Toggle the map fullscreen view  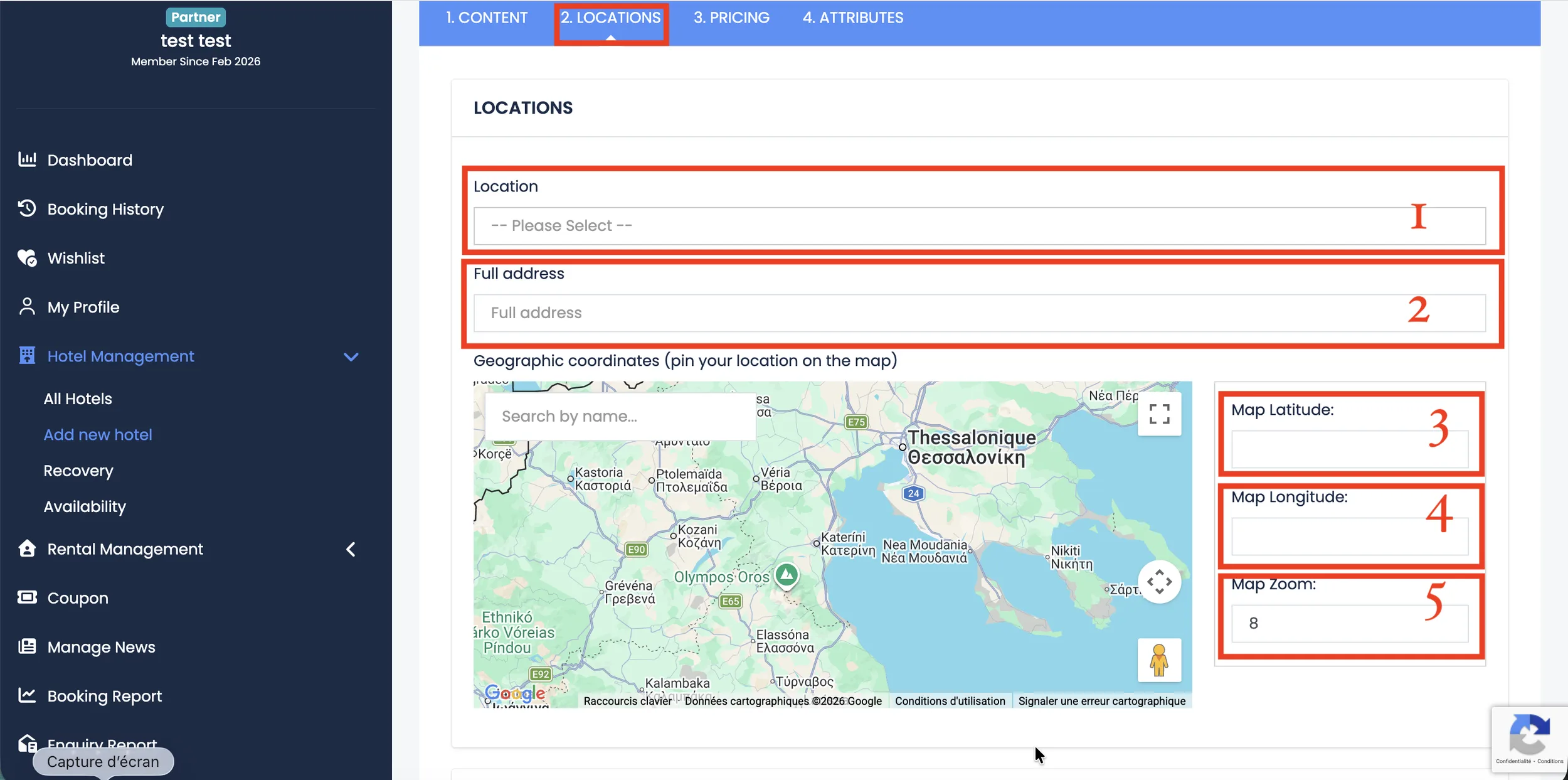coord(1159,414)
